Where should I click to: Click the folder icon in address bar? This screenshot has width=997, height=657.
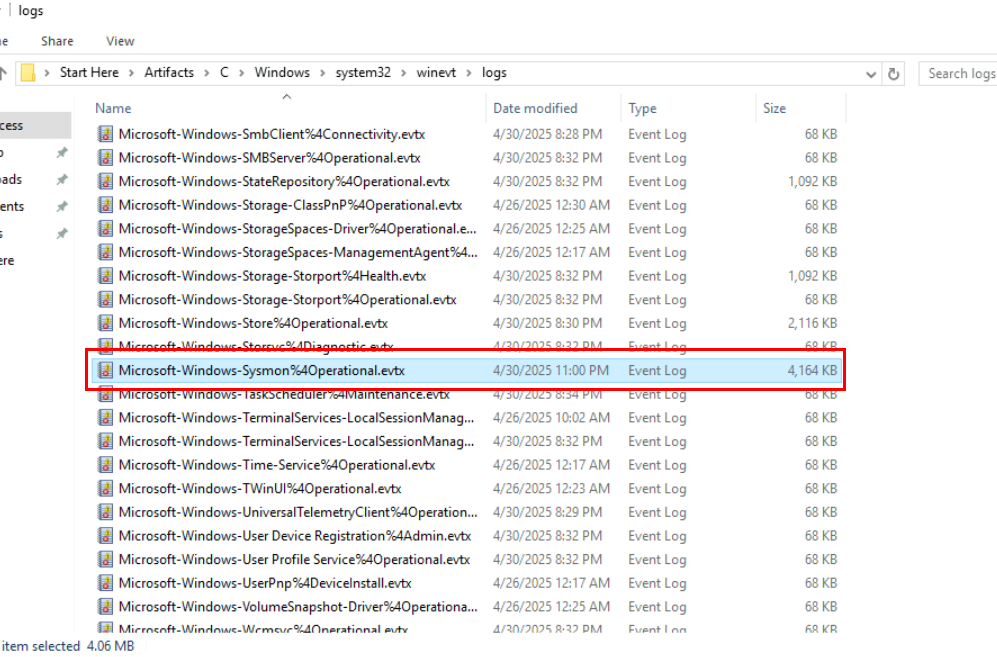point(29,73)
